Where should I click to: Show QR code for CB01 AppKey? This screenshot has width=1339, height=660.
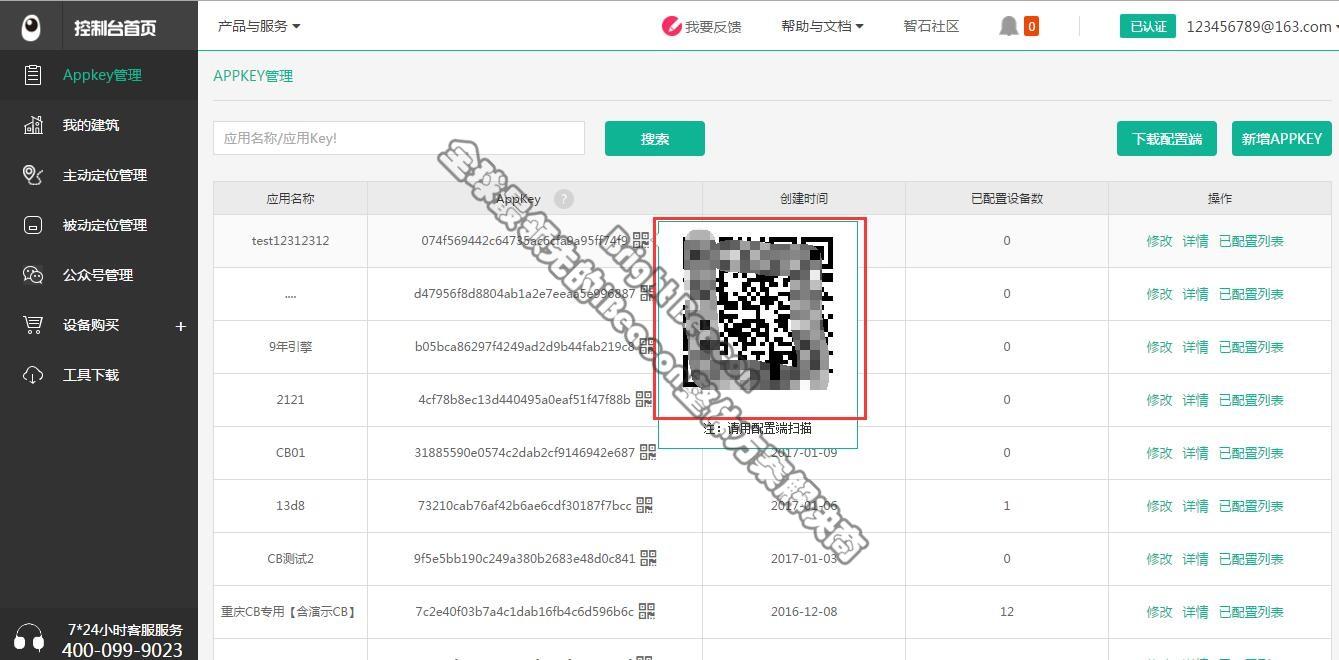point(647,452)
